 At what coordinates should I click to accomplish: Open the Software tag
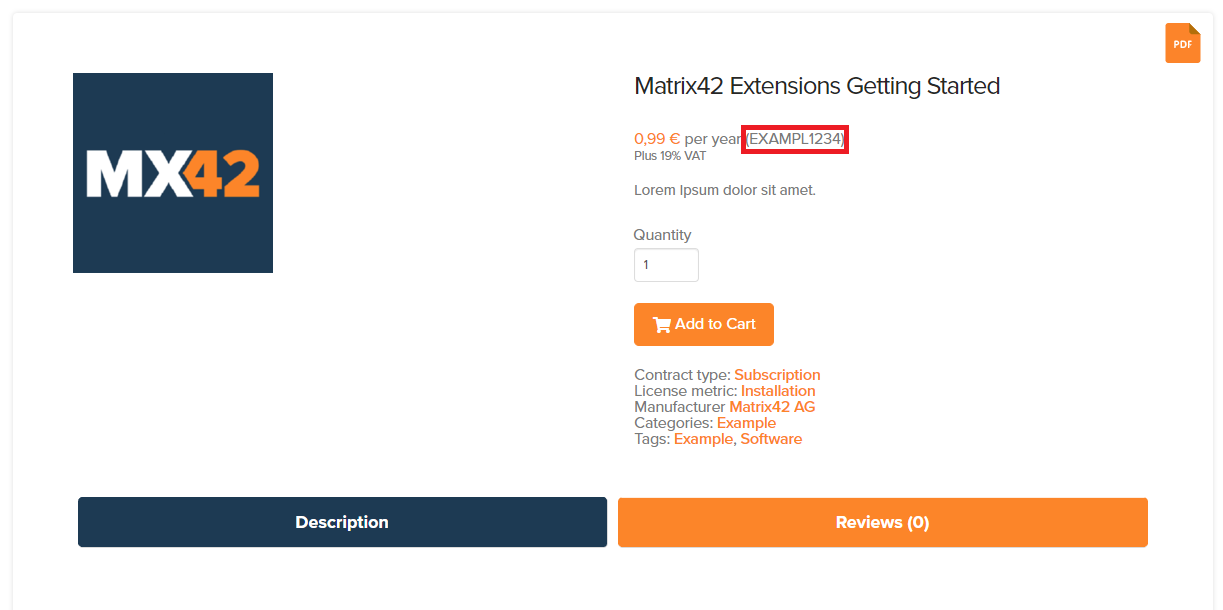(771, 438)
